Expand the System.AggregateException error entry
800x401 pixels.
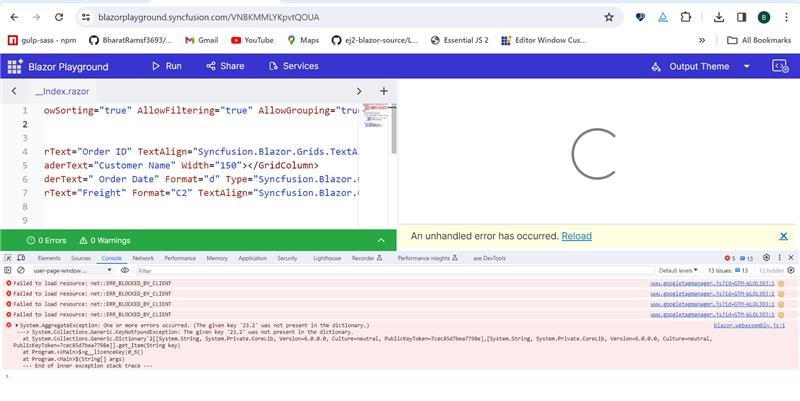[x=17, y=325]
